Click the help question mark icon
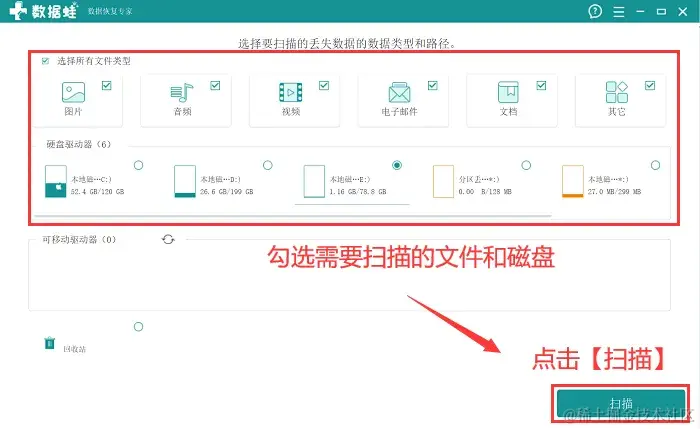Screen dimensions: 700x429 click(x=595, y=11)
